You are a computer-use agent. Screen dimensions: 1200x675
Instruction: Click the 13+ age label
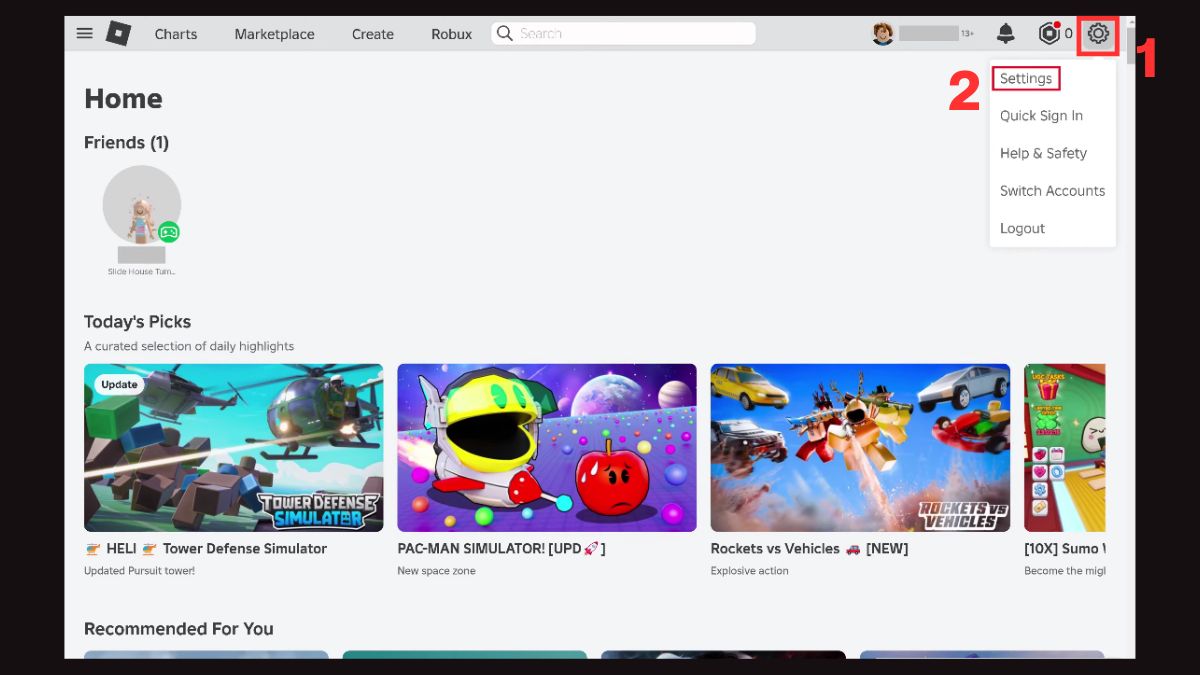967,34
